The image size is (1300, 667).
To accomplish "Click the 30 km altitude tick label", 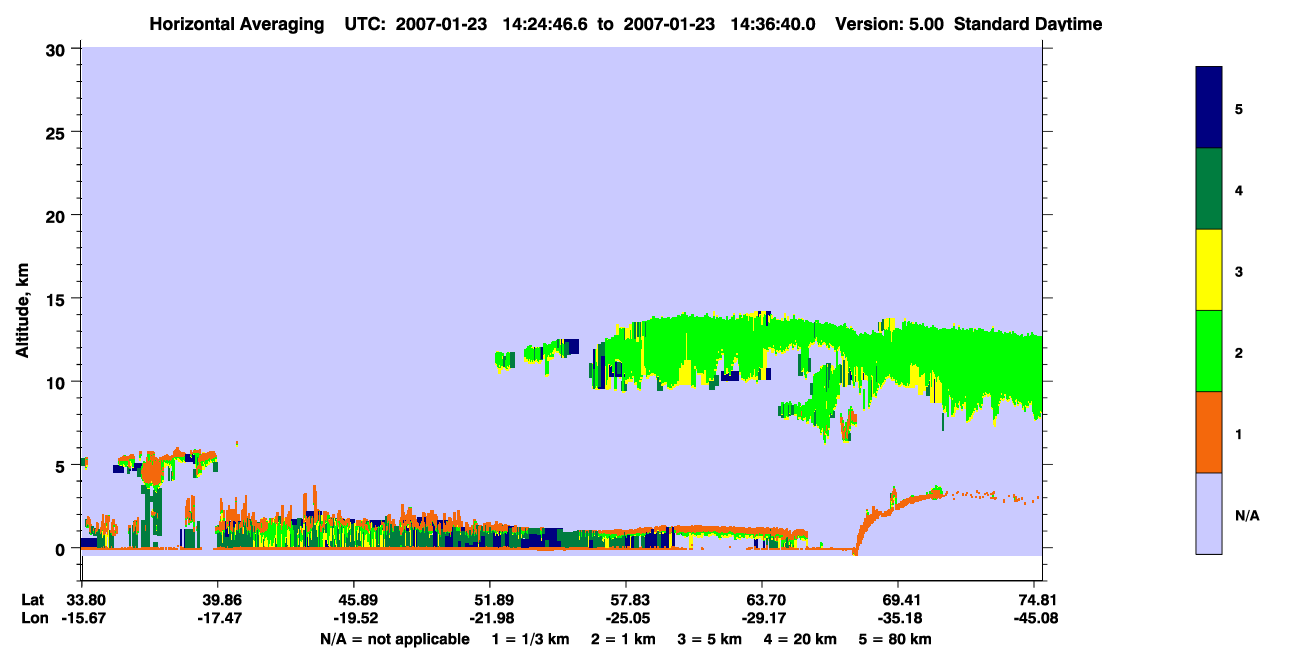I will 57,49.
